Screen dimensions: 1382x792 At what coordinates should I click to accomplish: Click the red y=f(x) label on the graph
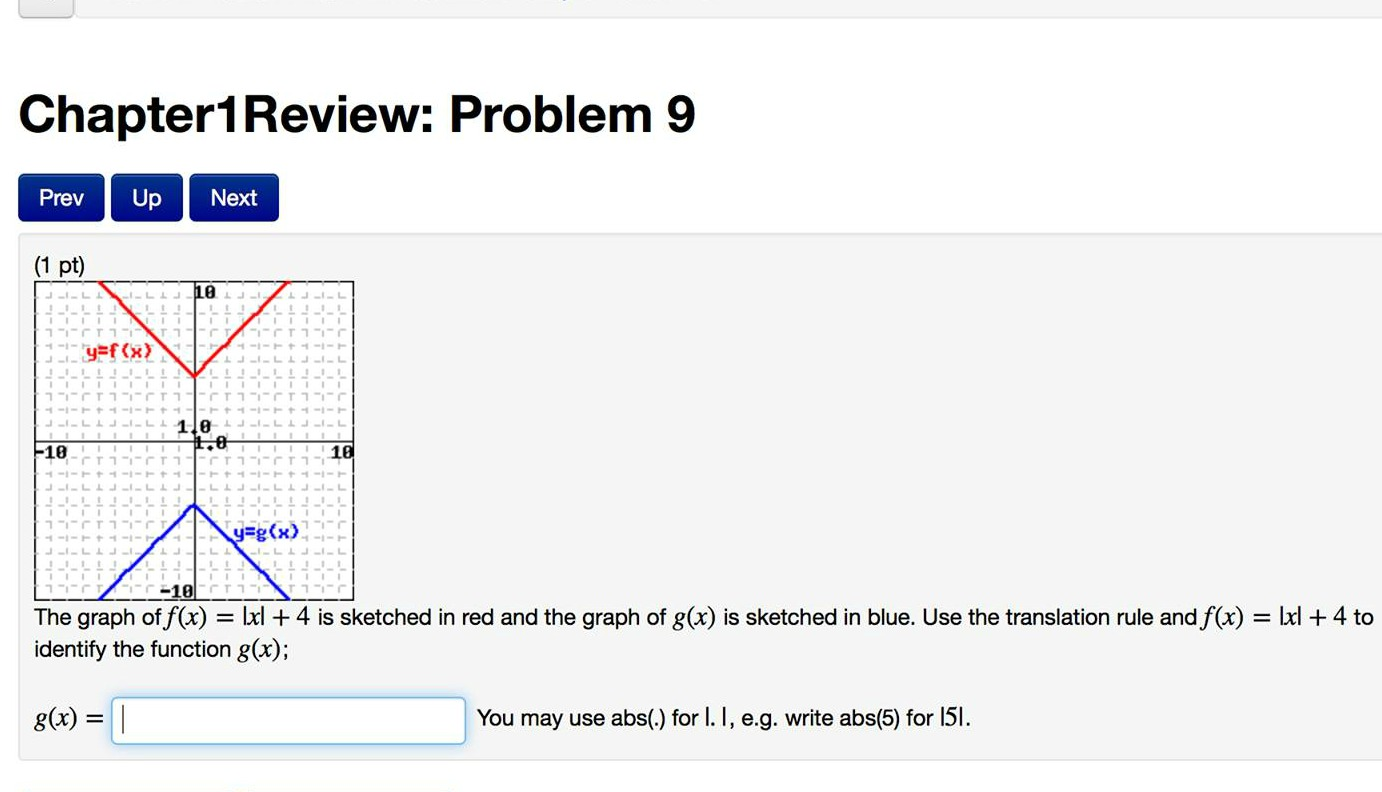[119, 351]
